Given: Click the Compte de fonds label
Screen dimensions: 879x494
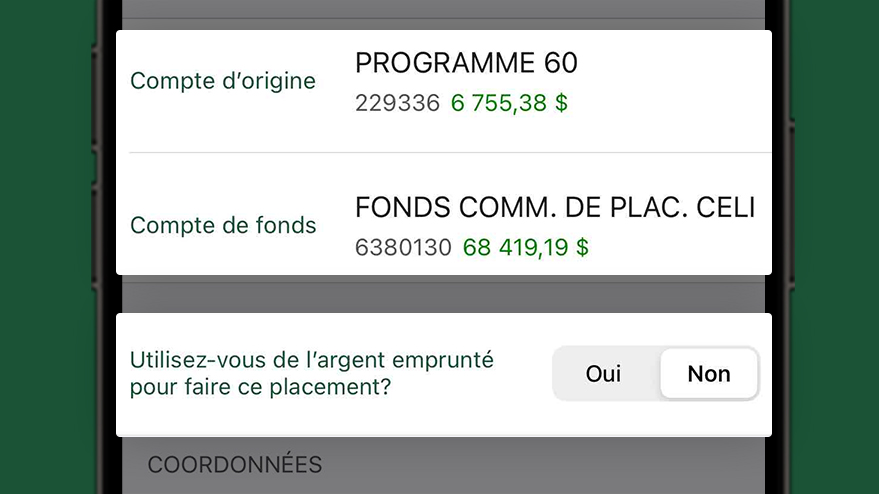Looking at the screenshot, I should point(223,225).
